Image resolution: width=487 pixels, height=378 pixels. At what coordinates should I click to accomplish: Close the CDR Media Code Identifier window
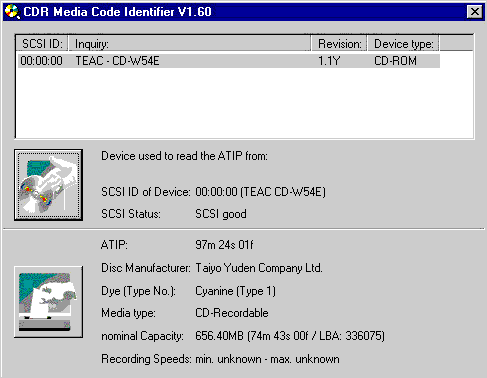(x=474, y=12)
